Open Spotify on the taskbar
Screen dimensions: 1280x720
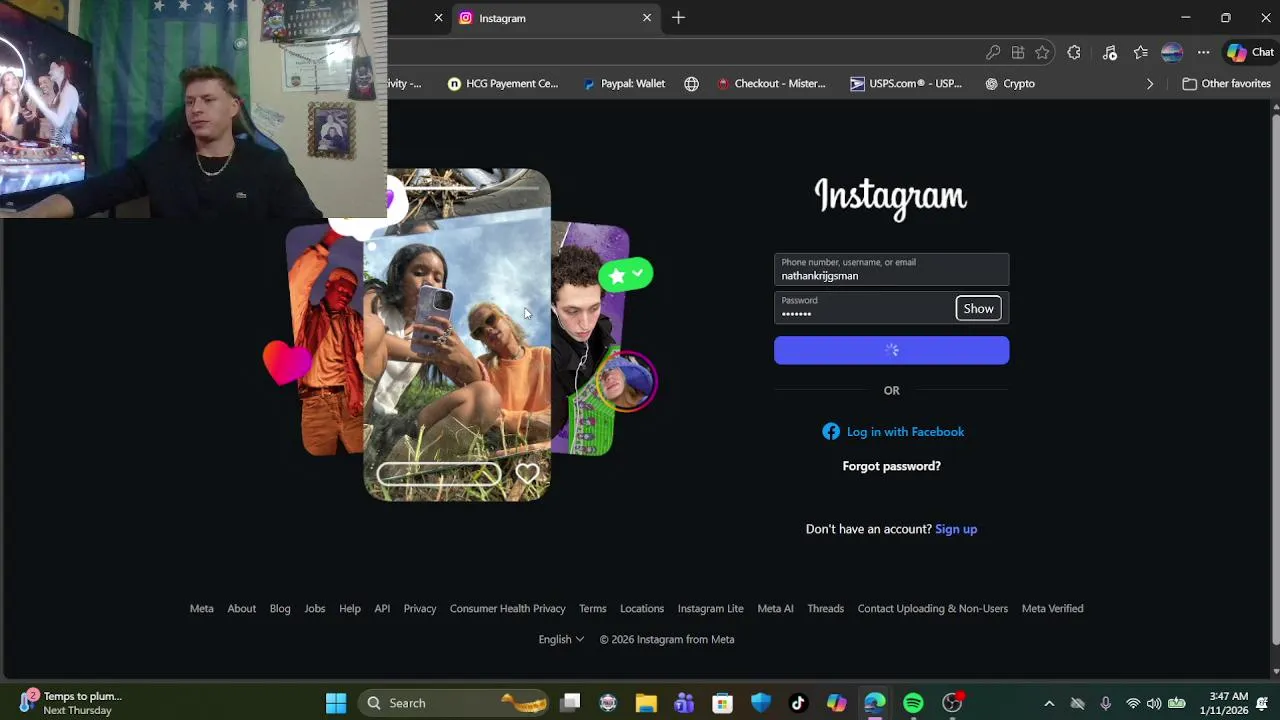(913, 703)
